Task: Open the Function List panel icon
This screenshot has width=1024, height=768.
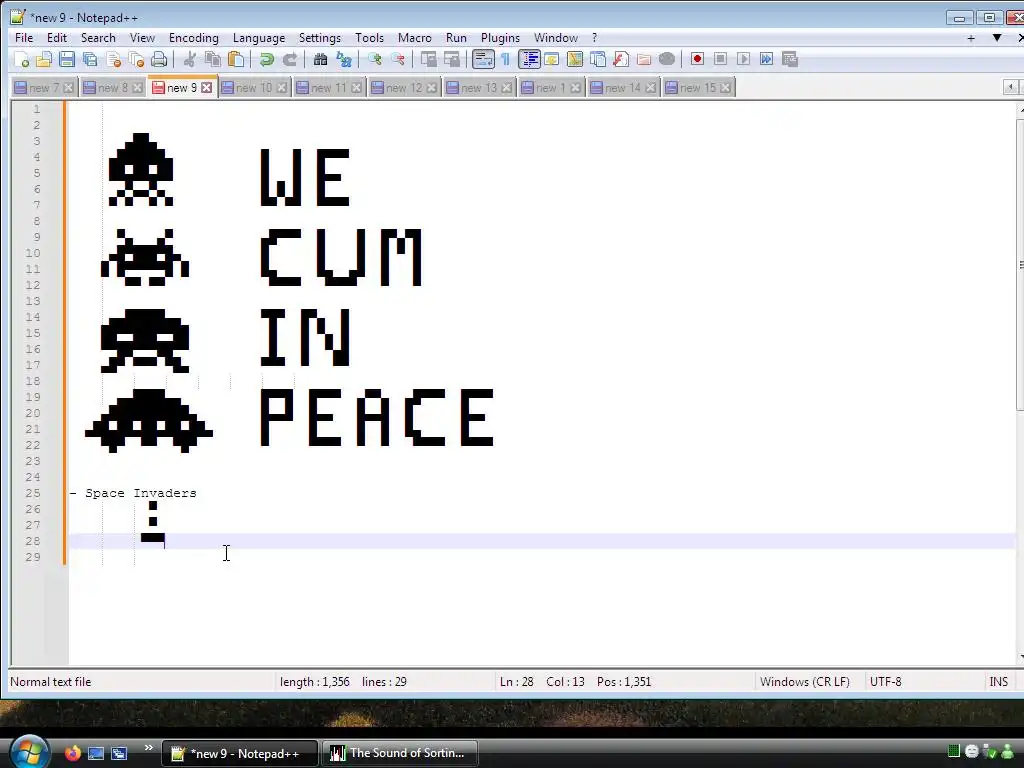Action: tap(621, 59)
